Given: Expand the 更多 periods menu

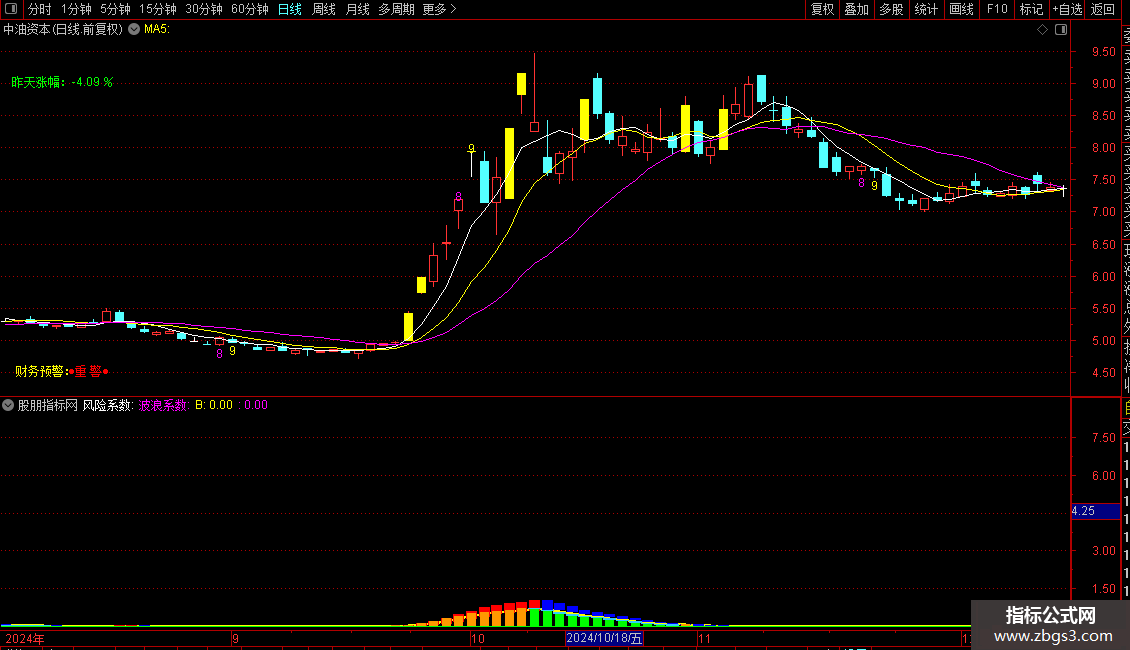Looking at the screenshot, I should 440,9.
